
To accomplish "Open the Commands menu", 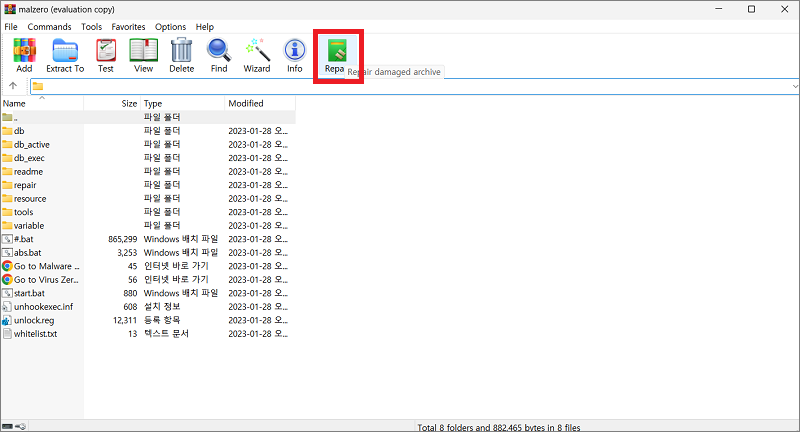I will (x=49, y=27).
